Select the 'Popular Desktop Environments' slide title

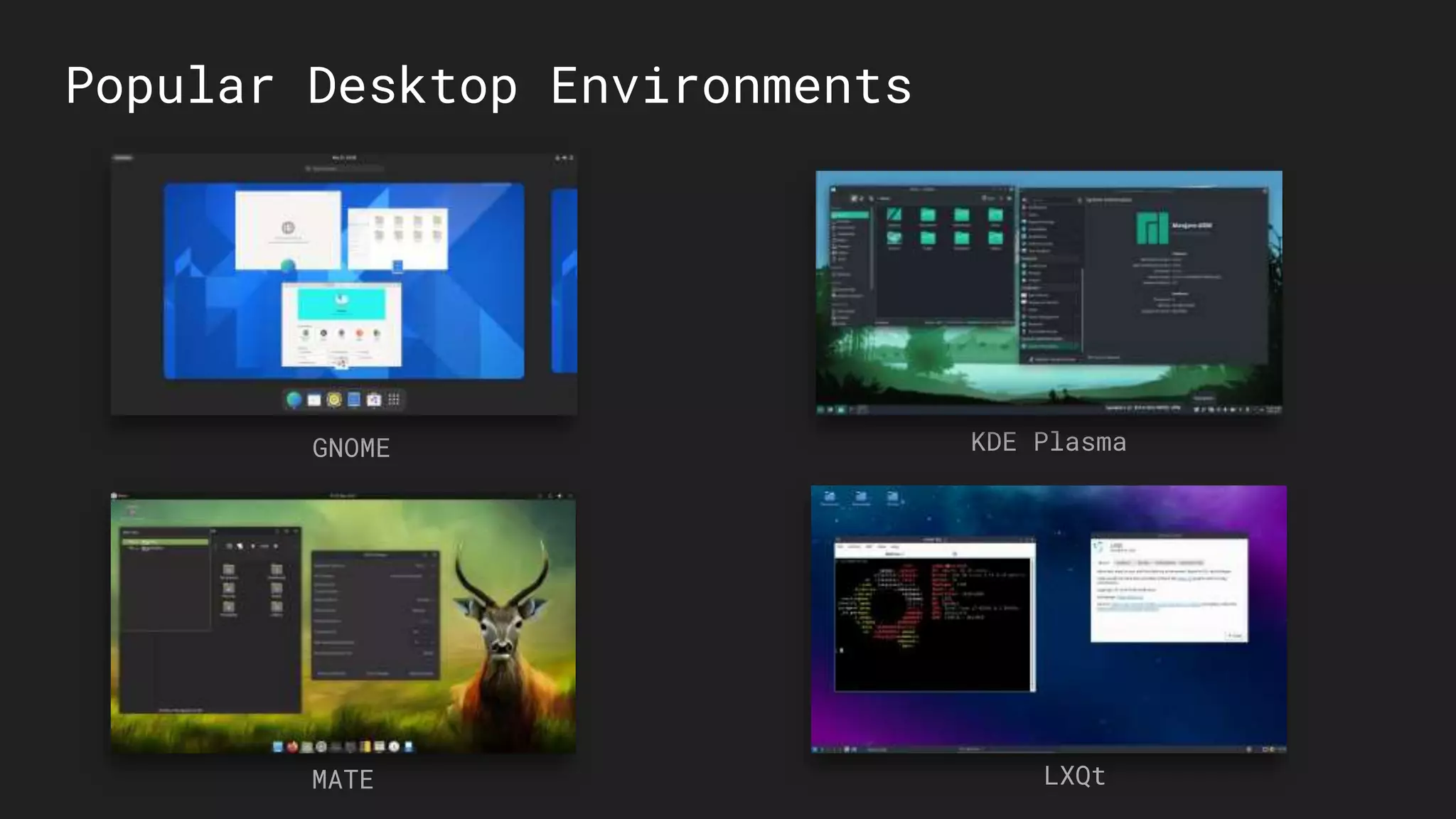[488, 87]
